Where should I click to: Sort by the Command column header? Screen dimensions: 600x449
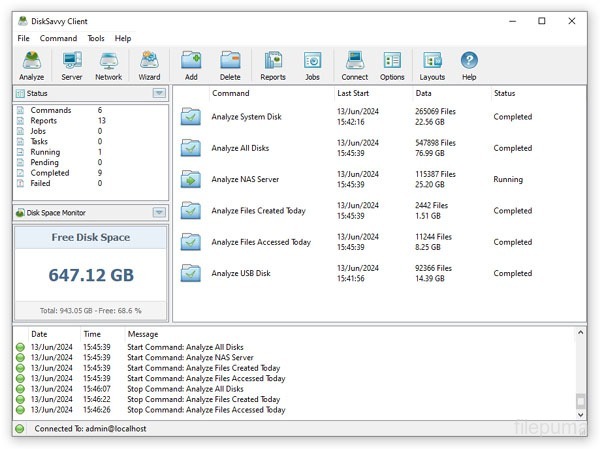click(x=231, y=93)
